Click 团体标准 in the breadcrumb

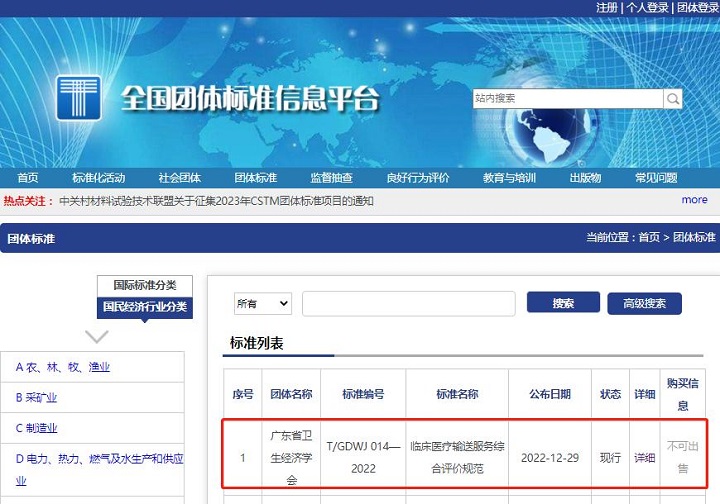point(694,237)
